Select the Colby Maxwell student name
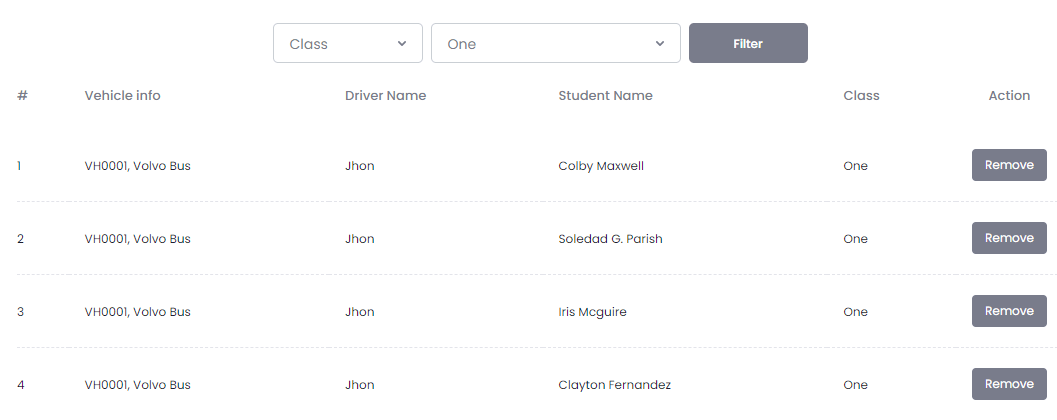 point(601,166)
